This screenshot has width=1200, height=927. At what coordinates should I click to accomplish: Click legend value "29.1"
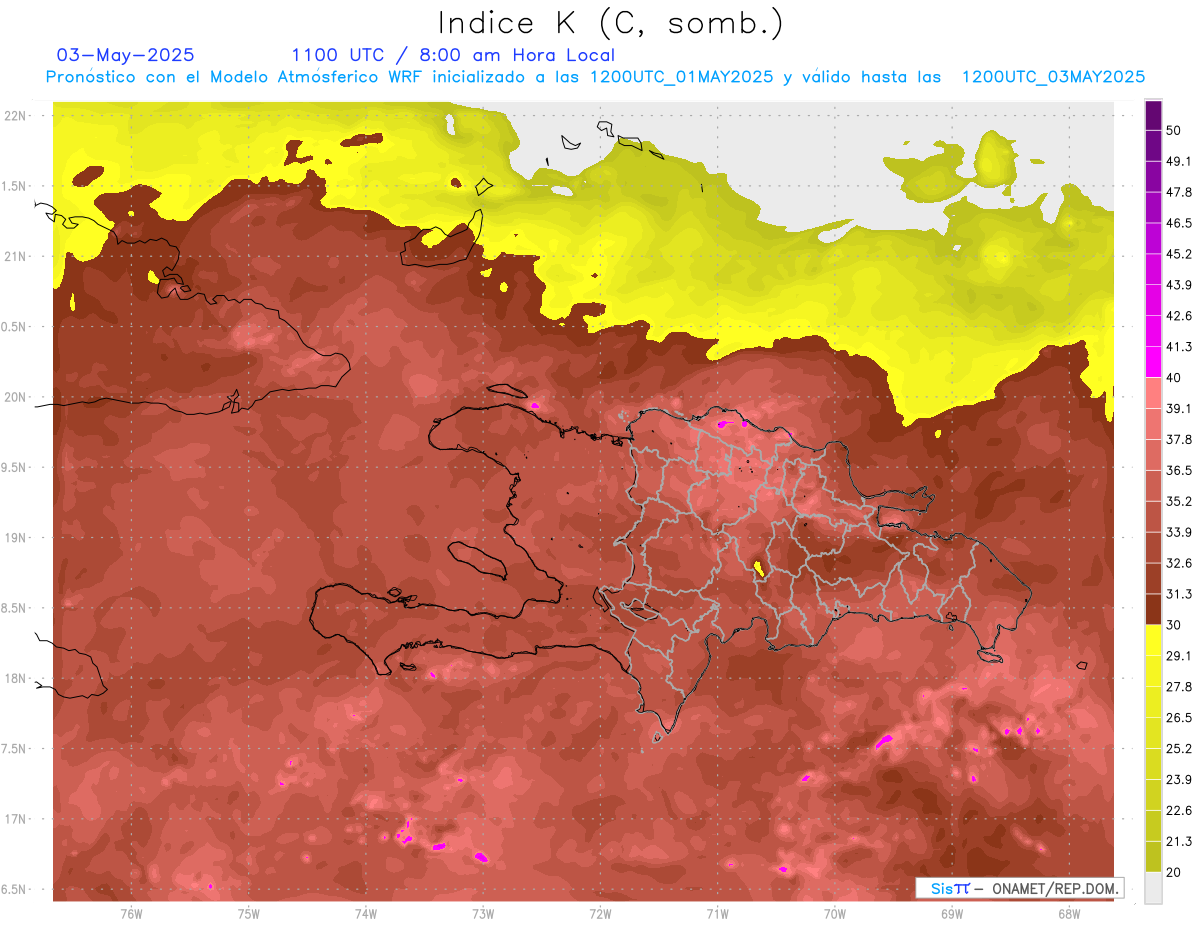(x=1179, y=656)
